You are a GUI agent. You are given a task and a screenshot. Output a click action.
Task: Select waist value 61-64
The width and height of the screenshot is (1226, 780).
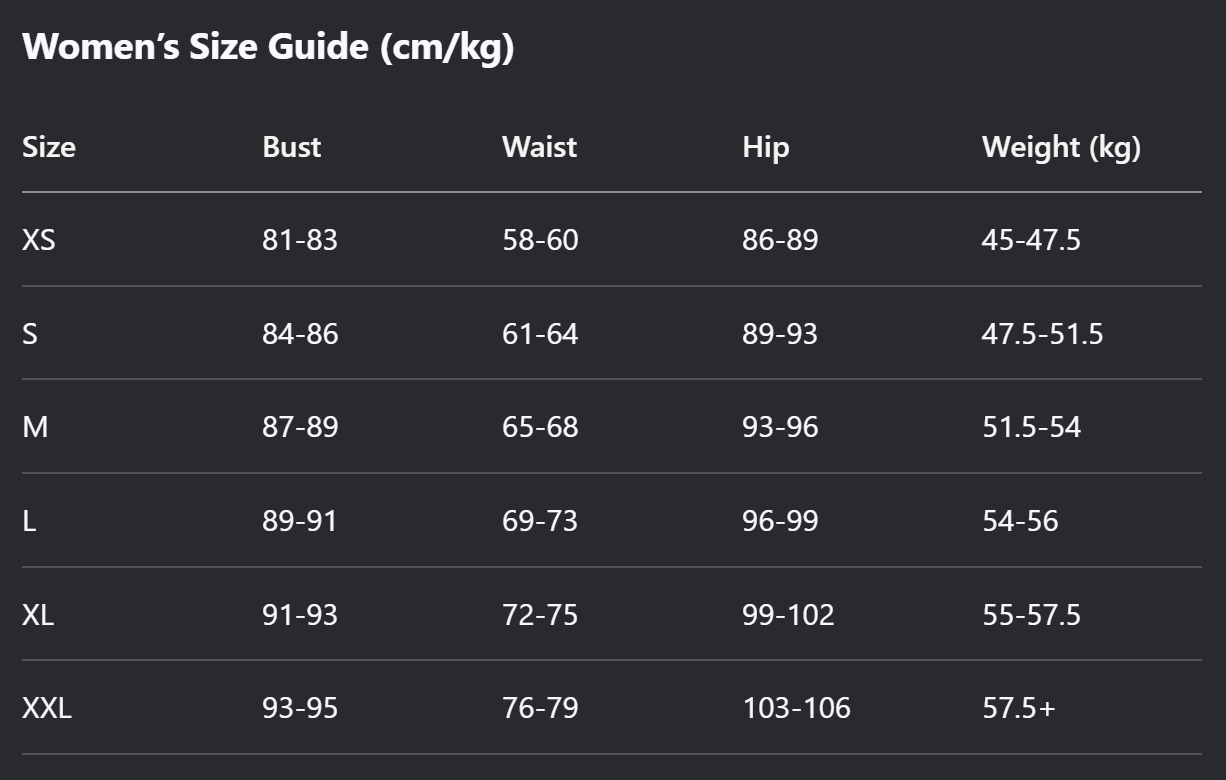pos(540,334)
